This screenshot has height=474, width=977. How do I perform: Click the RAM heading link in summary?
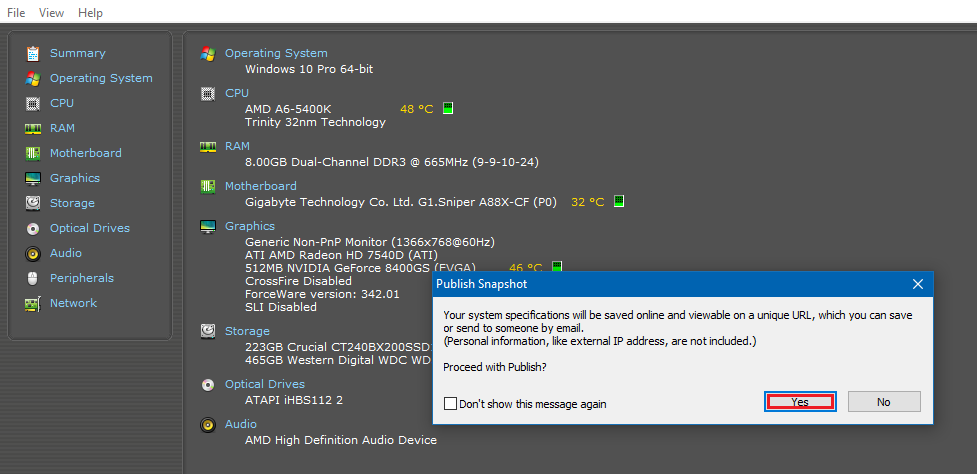click(x=237, y=146)
